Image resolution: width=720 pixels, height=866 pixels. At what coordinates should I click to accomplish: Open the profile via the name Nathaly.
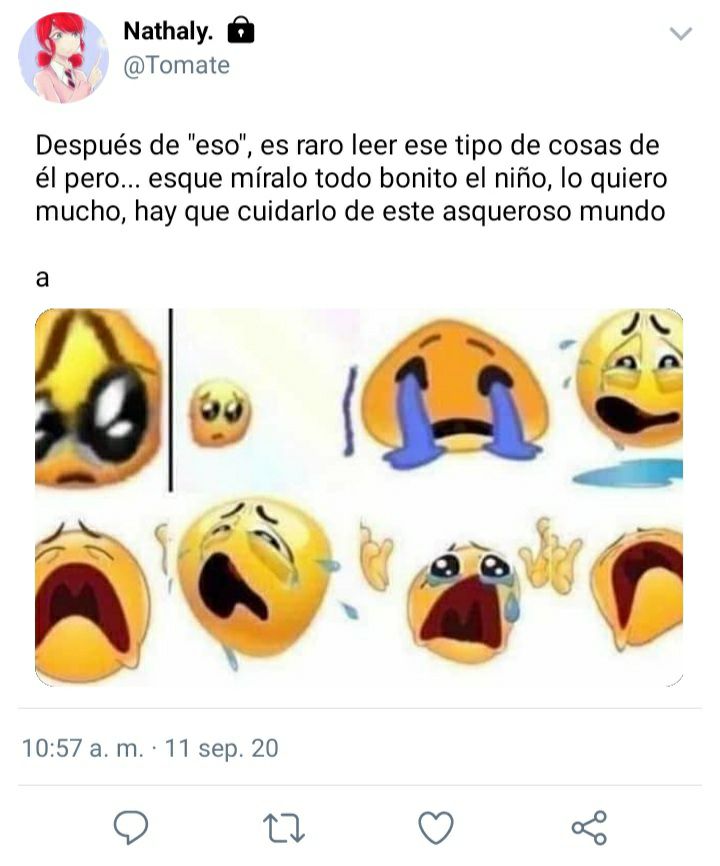click(x=168, y=31)
